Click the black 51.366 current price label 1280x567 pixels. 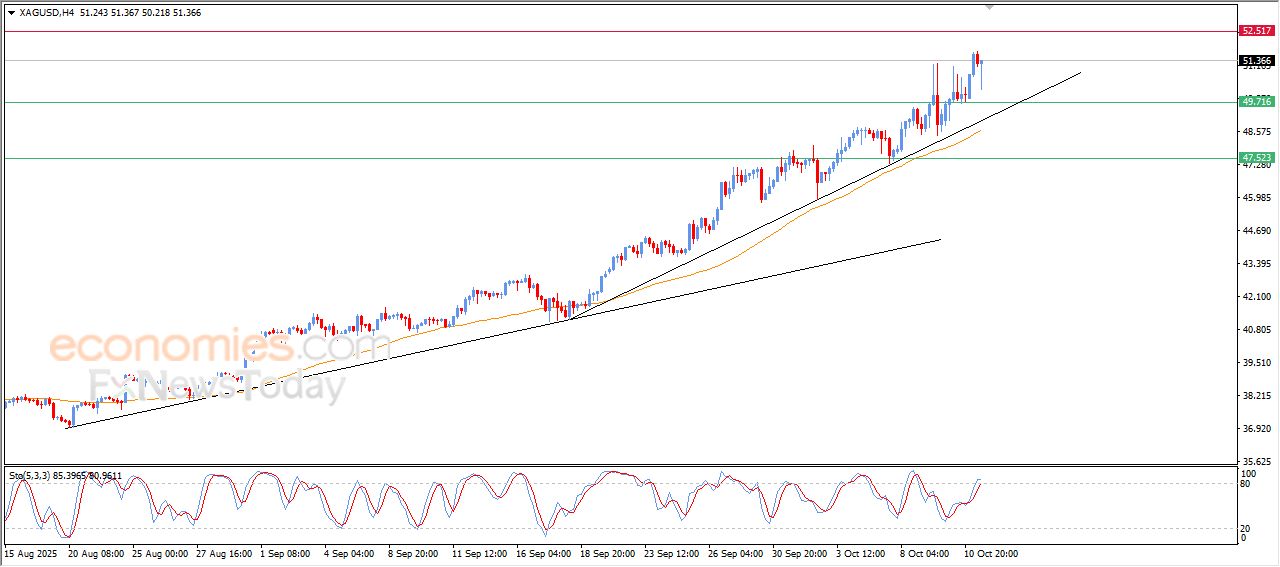(x=1256, y=61)
